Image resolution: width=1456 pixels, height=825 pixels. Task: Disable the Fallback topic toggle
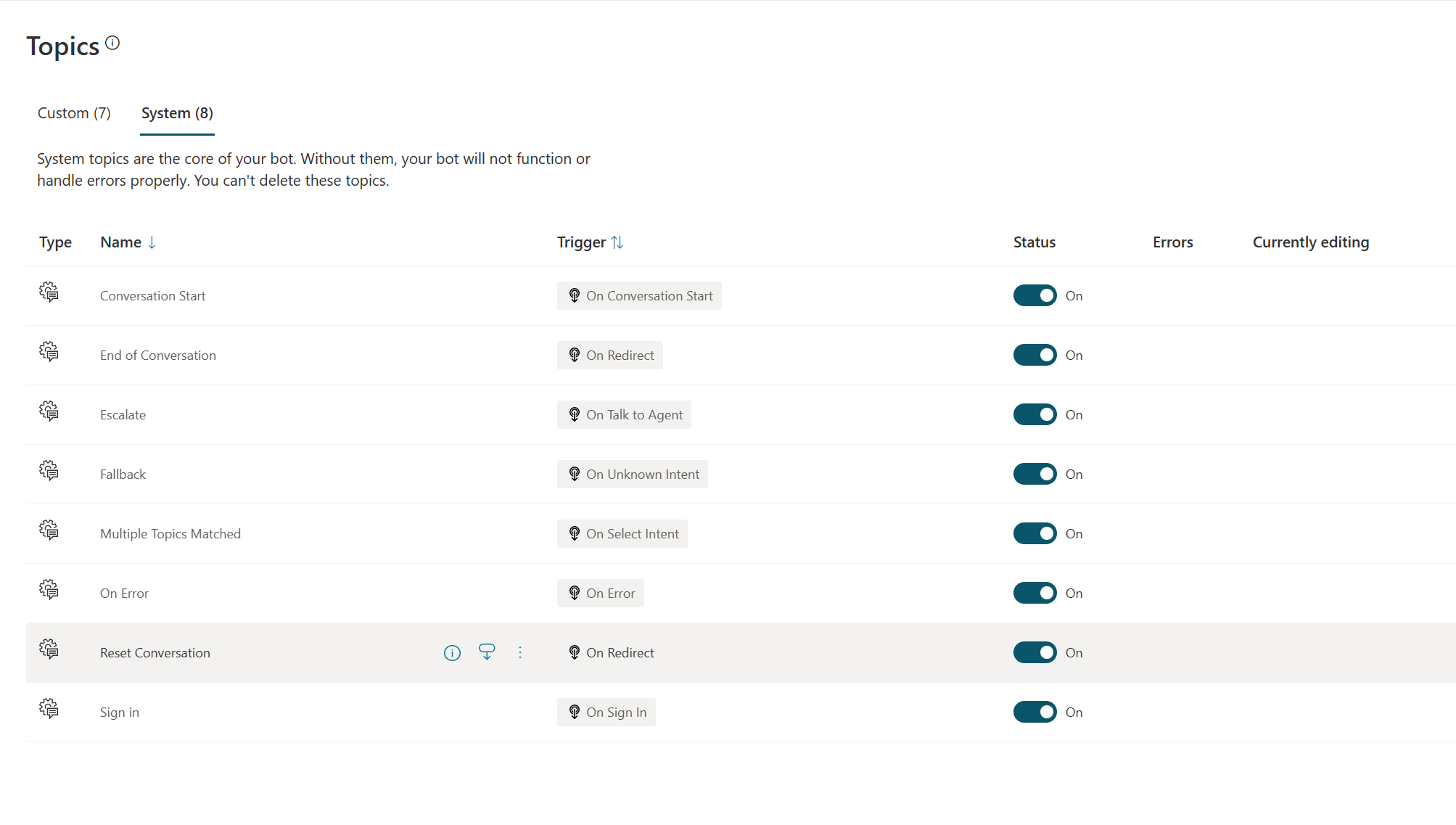coord(1034,474)
